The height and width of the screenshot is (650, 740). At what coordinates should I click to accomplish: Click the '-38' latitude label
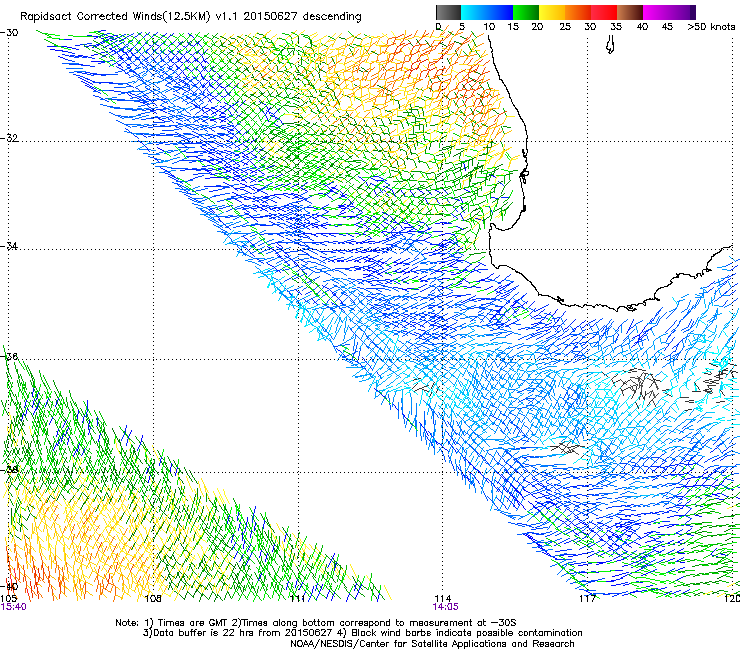[9, 470]
